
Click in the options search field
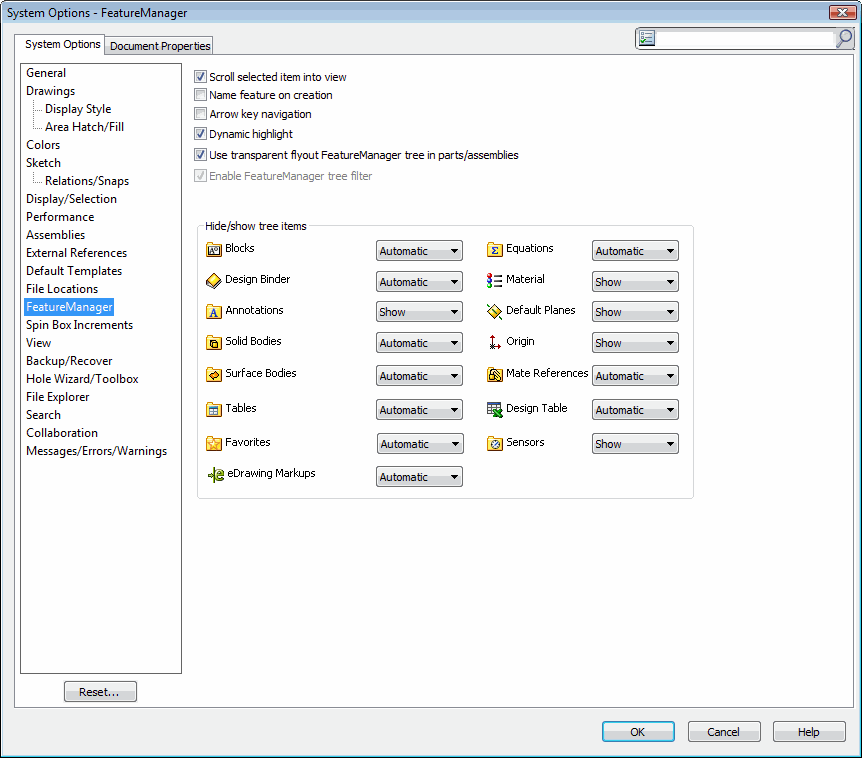point(745,38)
